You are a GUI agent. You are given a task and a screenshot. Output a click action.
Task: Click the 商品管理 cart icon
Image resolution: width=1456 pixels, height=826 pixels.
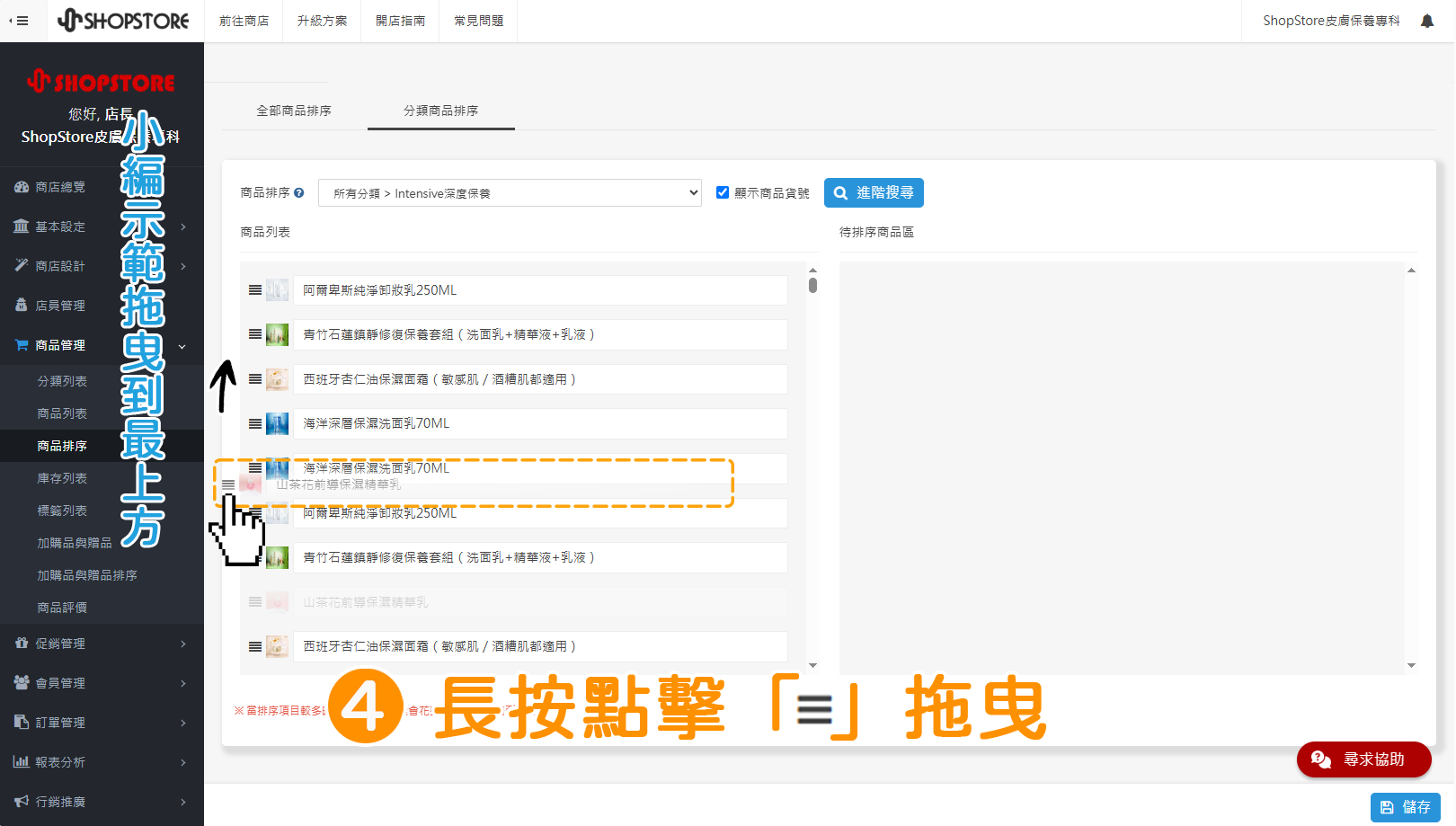(x=22, y=345)
